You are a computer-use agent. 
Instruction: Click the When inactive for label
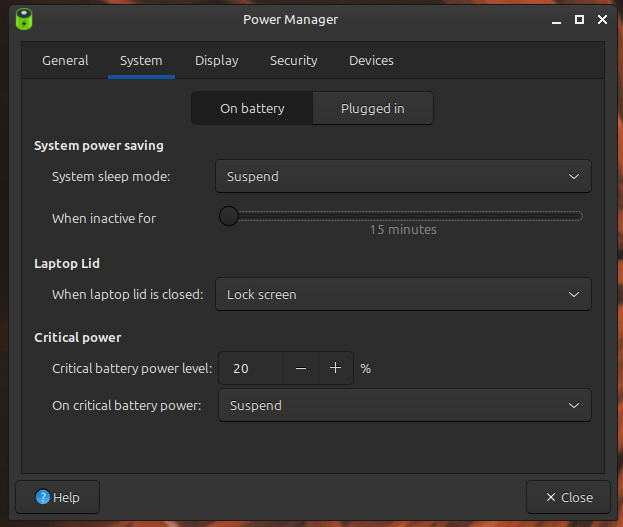[x=104, y=218]
